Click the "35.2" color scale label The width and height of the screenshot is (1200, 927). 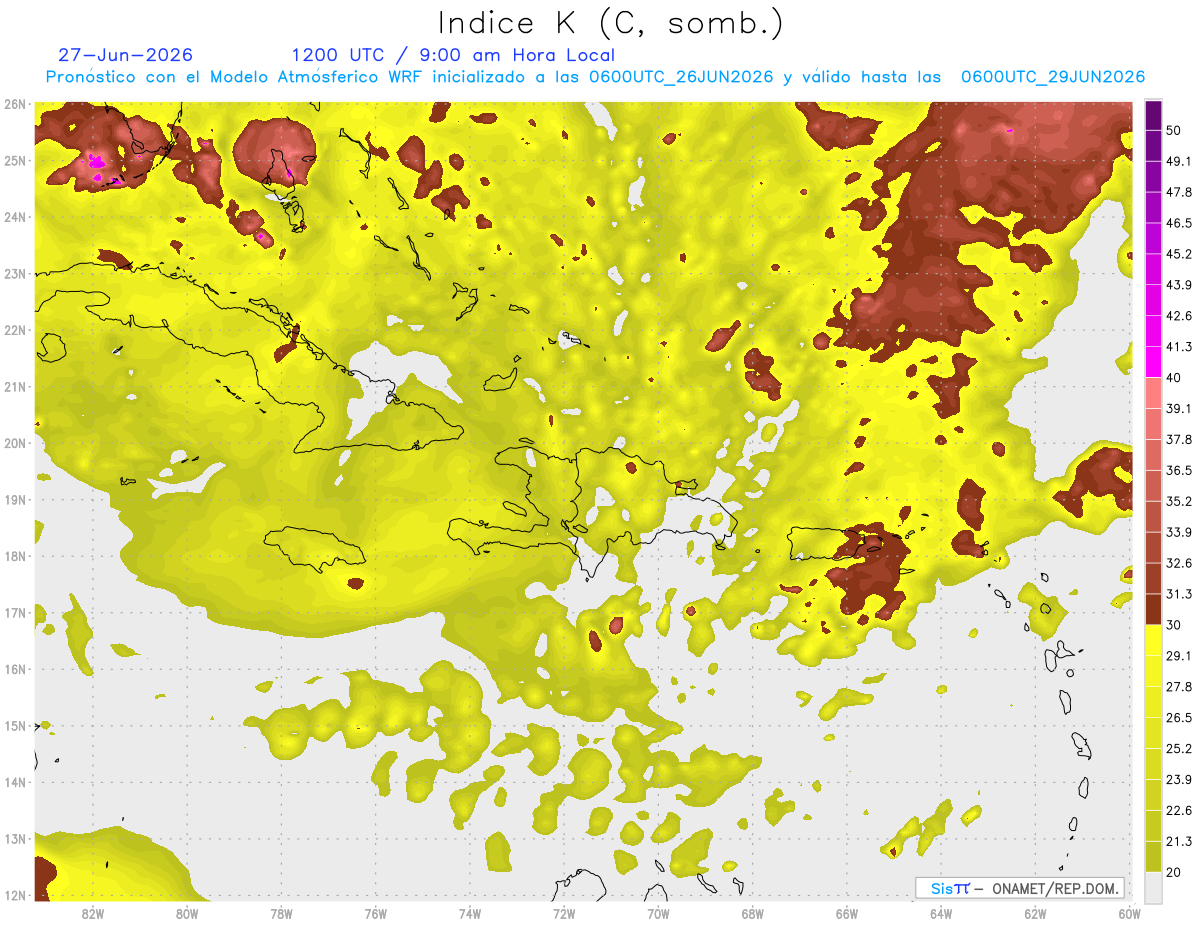point(1178,501)
